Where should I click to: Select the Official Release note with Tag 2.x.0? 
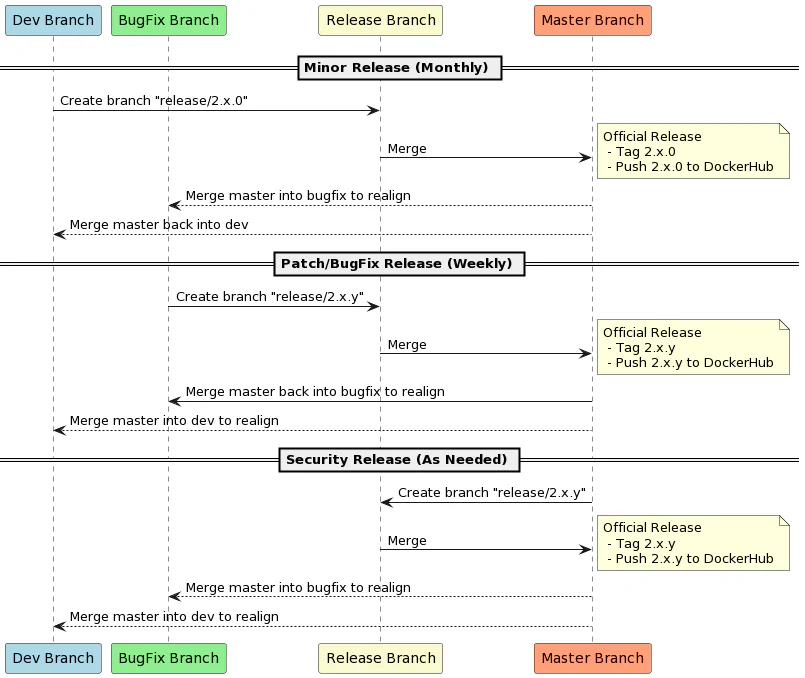point(692,151)
